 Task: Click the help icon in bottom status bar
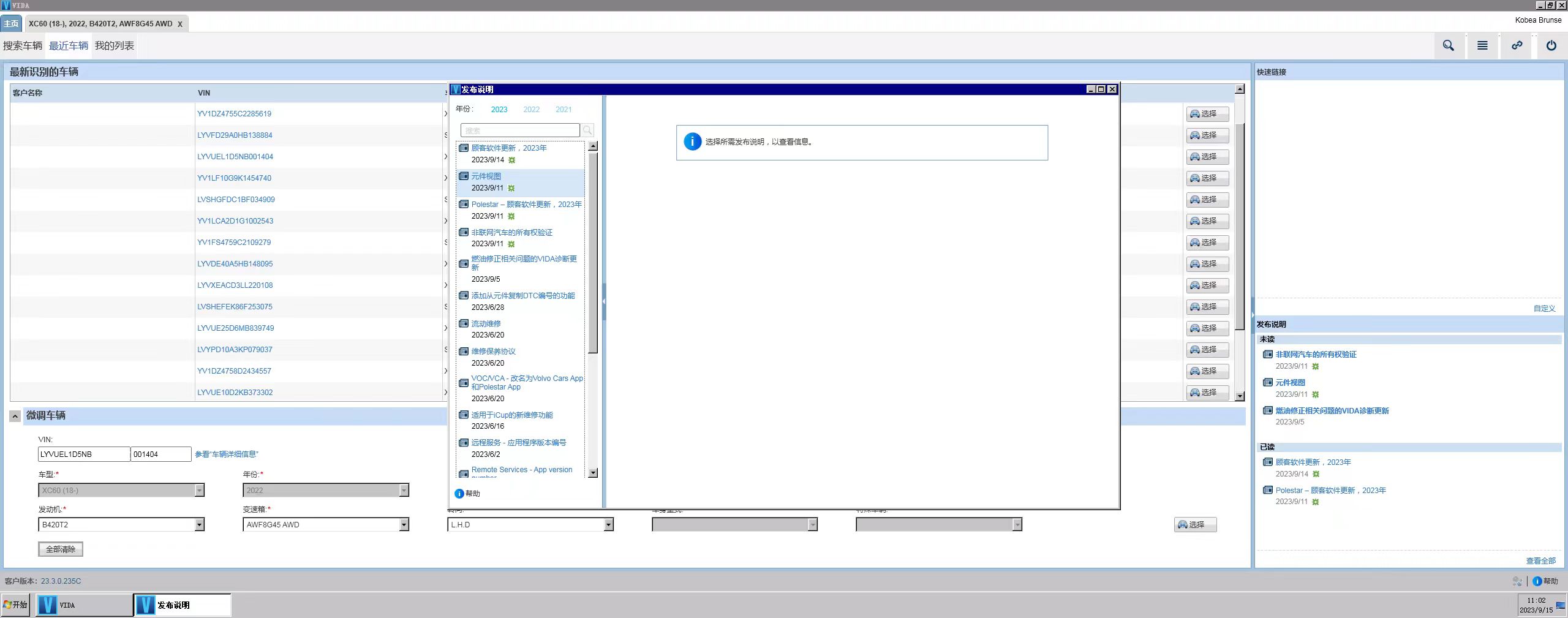coord(1537,581)
